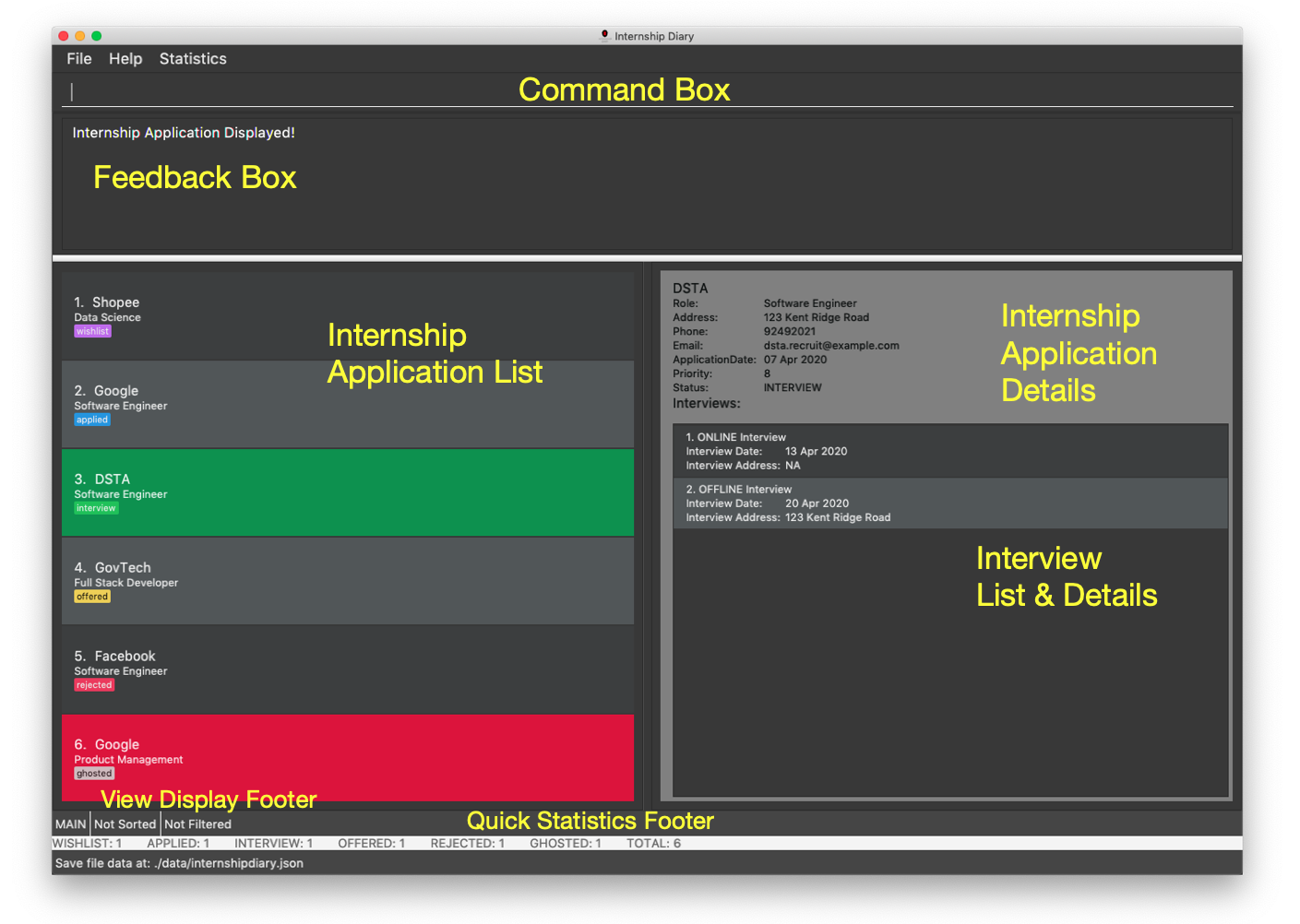Click the INTERVIEW status value in details
The width and height of the screenshot is (1300, 924).
tap(793, 388)
